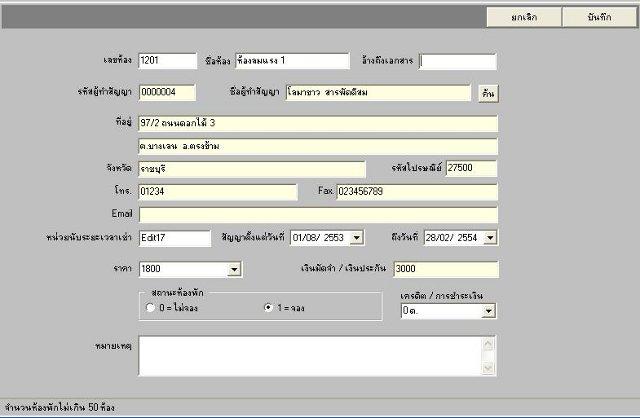Click the Fax field 023456789
Screen dimensions: 640x418
[x=417, y=192]
